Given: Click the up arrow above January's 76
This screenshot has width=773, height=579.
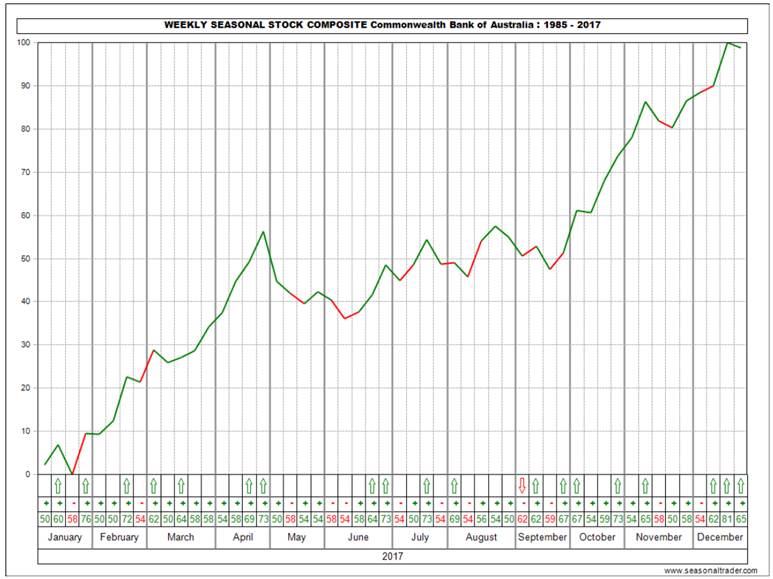Looking at the screenshot, I should pos(86,486).
